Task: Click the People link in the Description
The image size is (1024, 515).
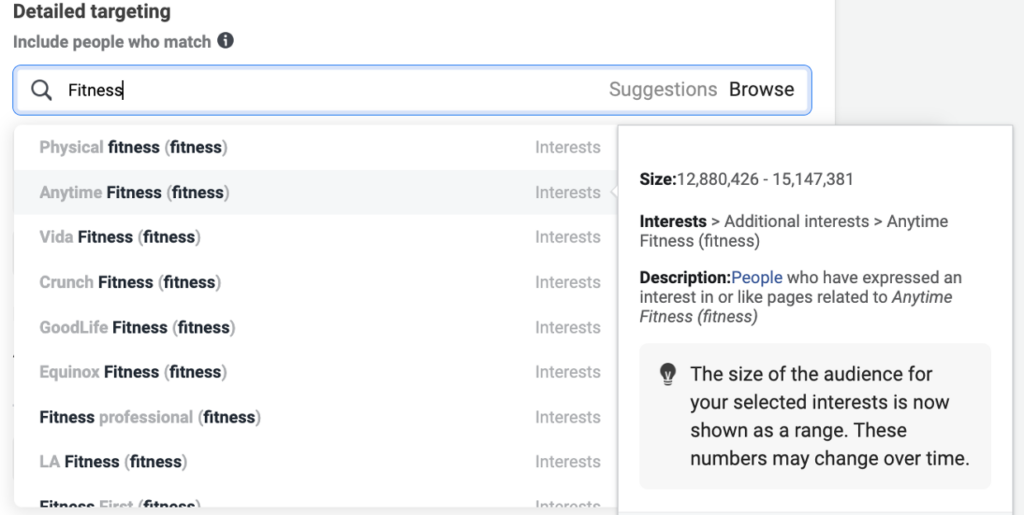Action: (x=757, y=277)
